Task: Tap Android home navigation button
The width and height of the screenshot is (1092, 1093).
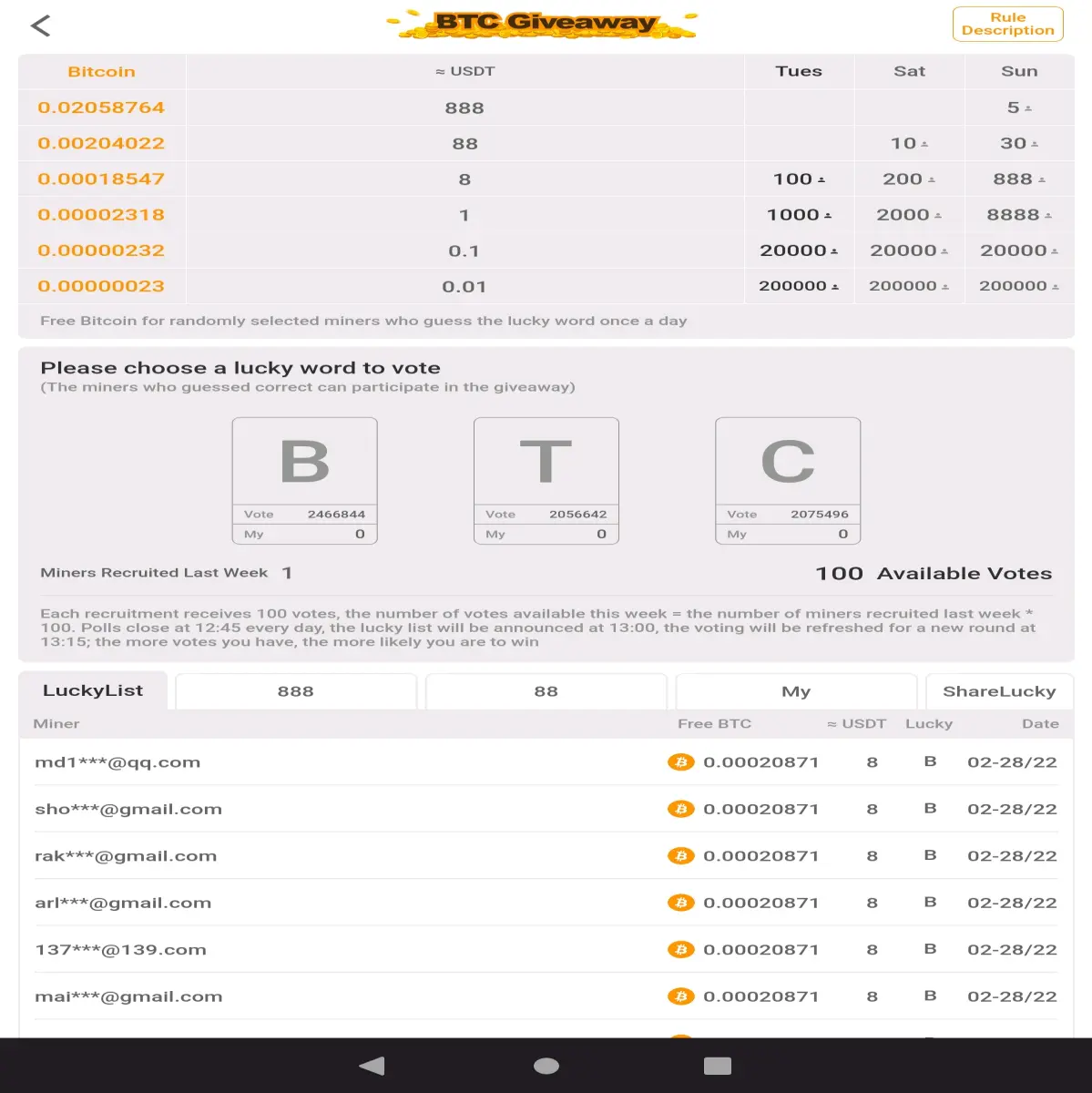Action: [x=546, y=1066]
